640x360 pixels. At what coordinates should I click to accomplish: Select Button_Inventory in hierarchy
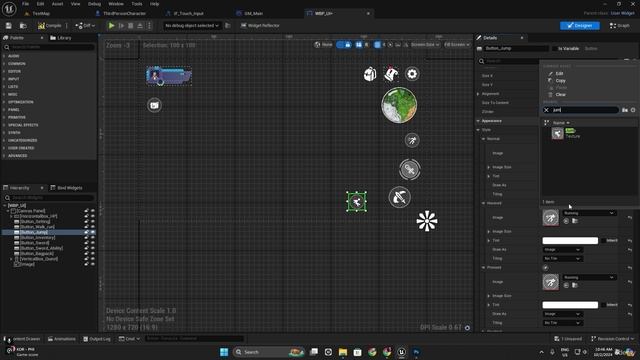click(37, 237)
